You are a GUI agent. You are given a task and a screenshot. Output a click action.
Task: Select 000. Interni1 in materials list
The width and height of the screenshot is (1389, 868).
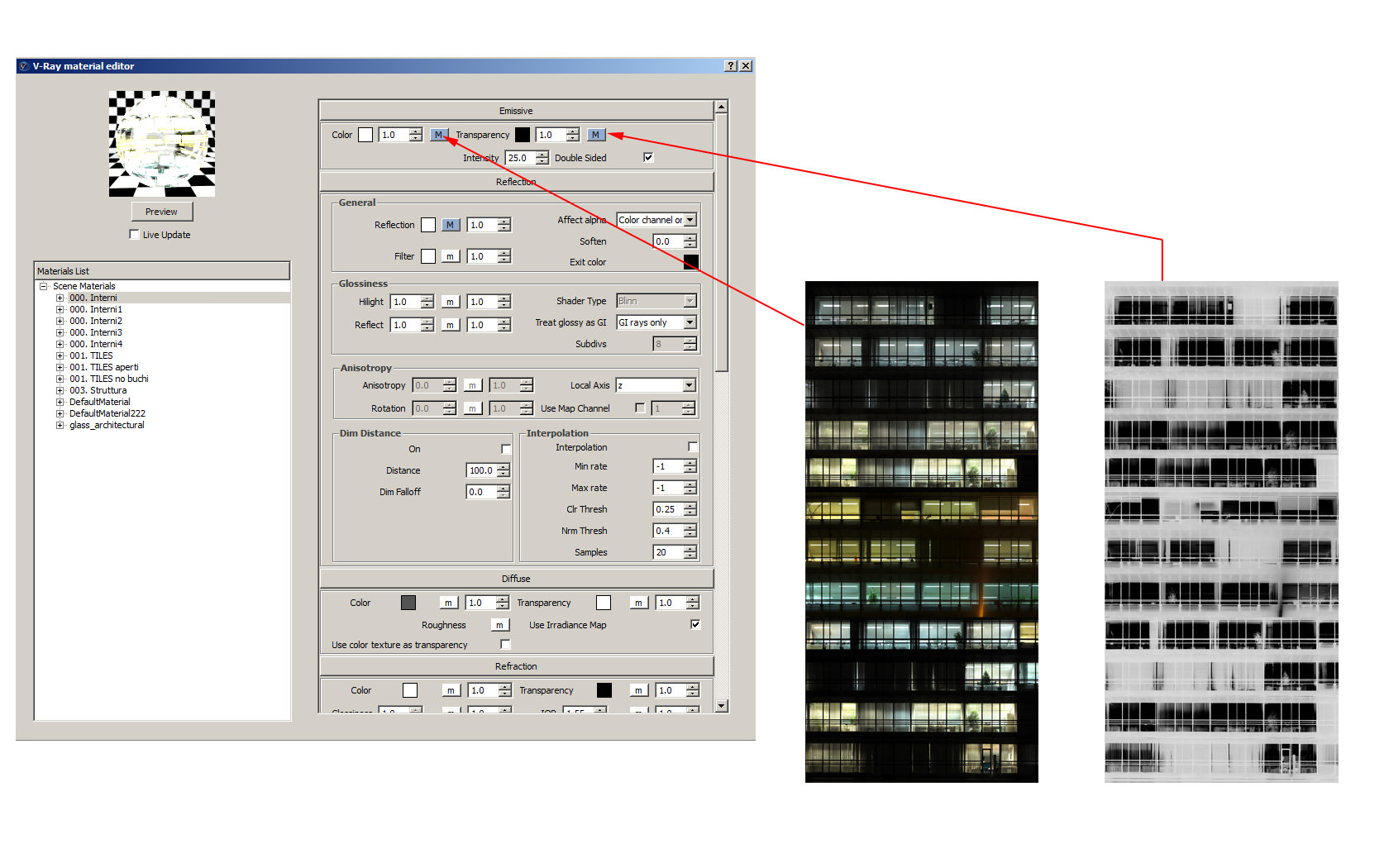pyautogui.click(x=96, y=309)
